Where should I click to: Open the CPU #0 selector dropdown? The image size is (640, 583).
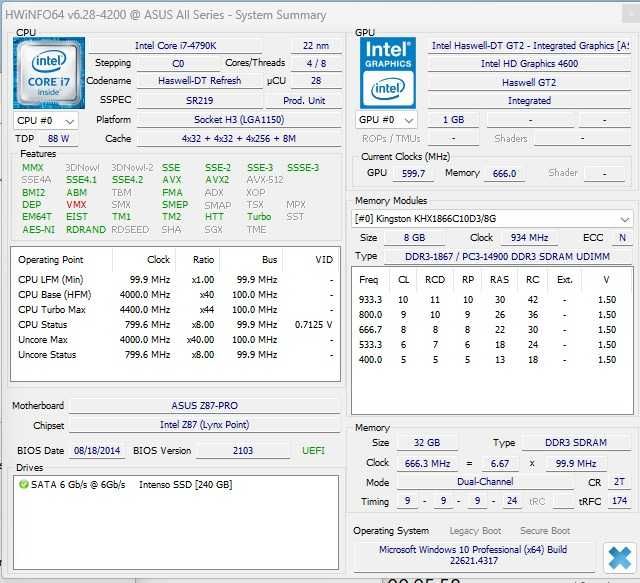(46, 120)
